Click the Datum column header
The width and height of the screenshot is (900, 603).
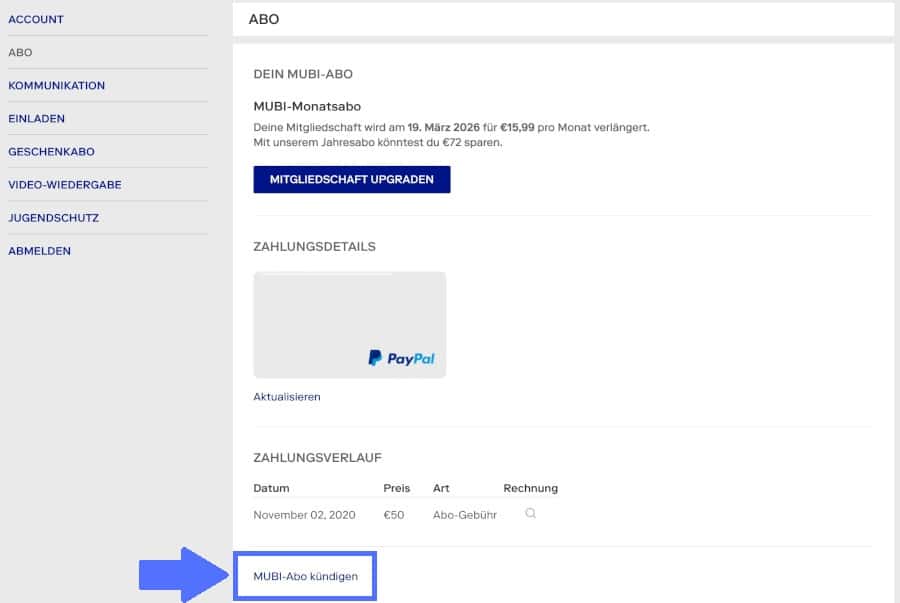click(271, 488)
